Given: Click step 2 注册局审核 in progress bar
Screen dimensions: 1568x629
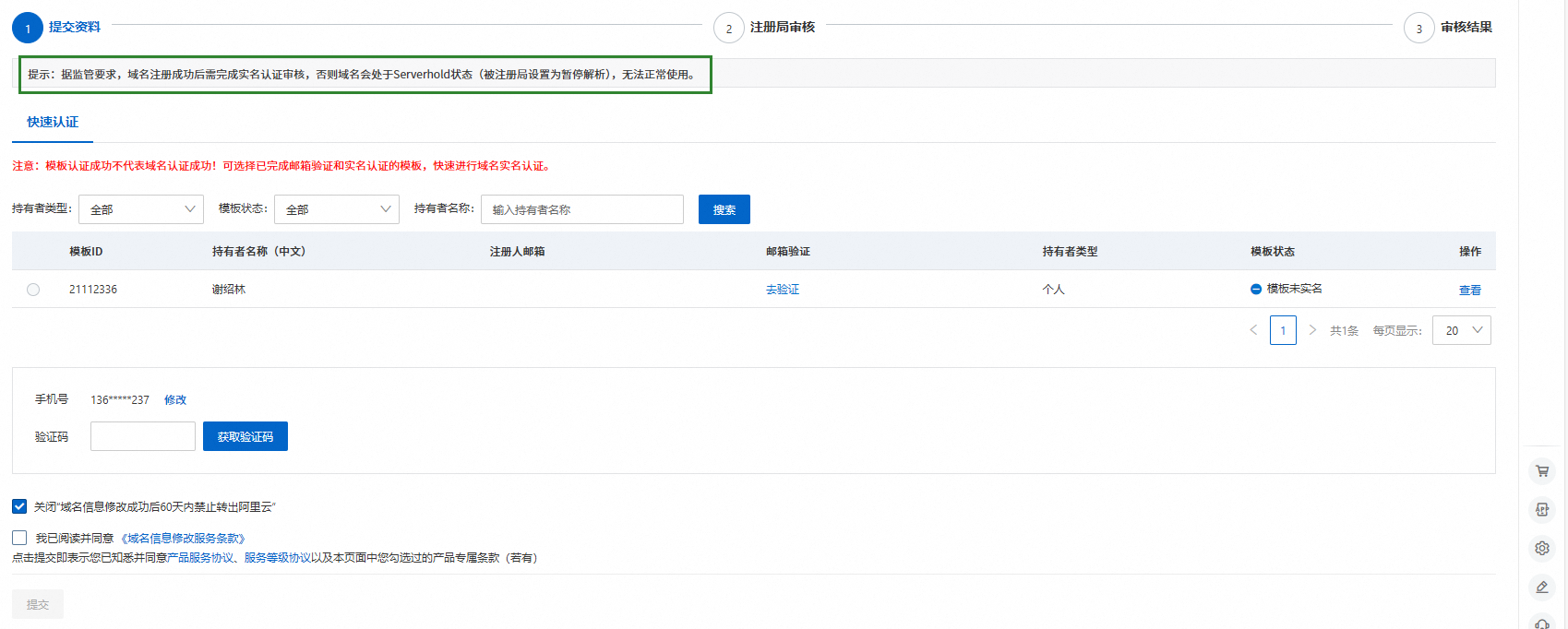Looking at the screenshot, I should 782,28.
